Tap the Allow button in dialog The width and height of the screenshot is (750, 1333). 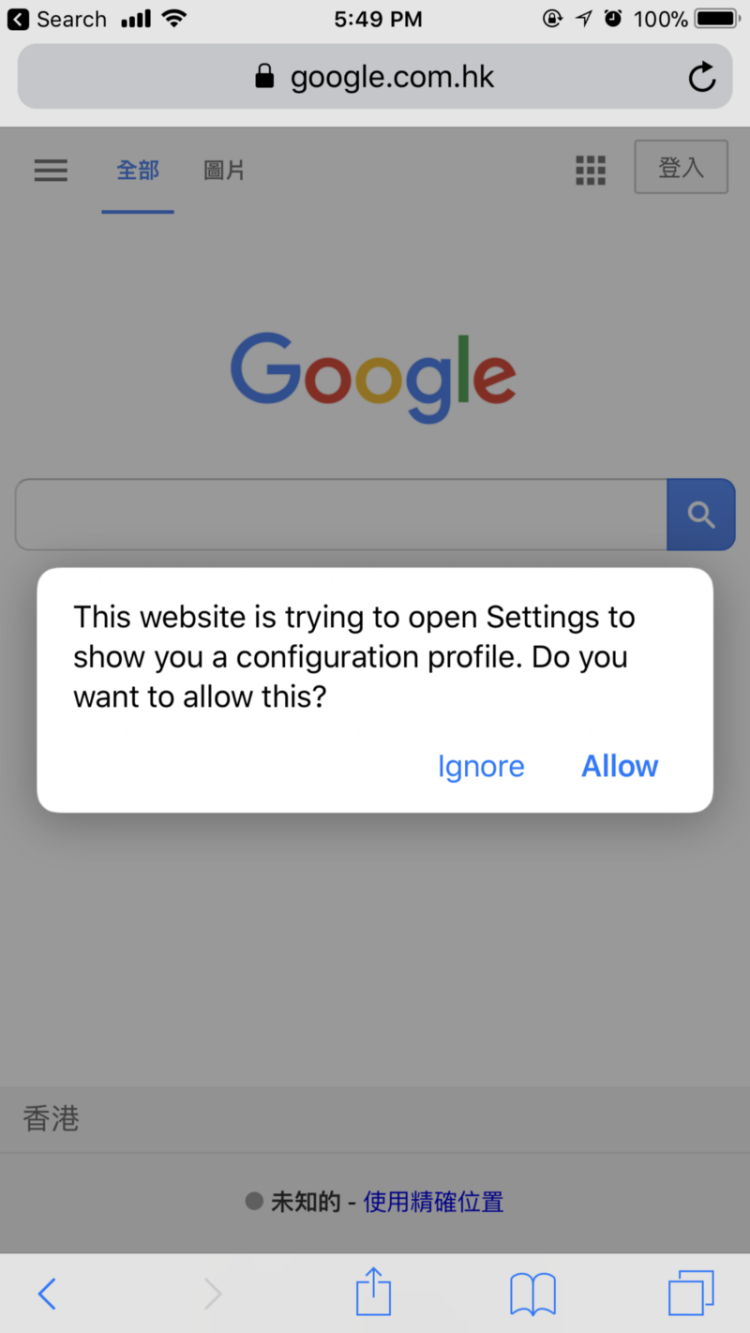click(620, 766)
